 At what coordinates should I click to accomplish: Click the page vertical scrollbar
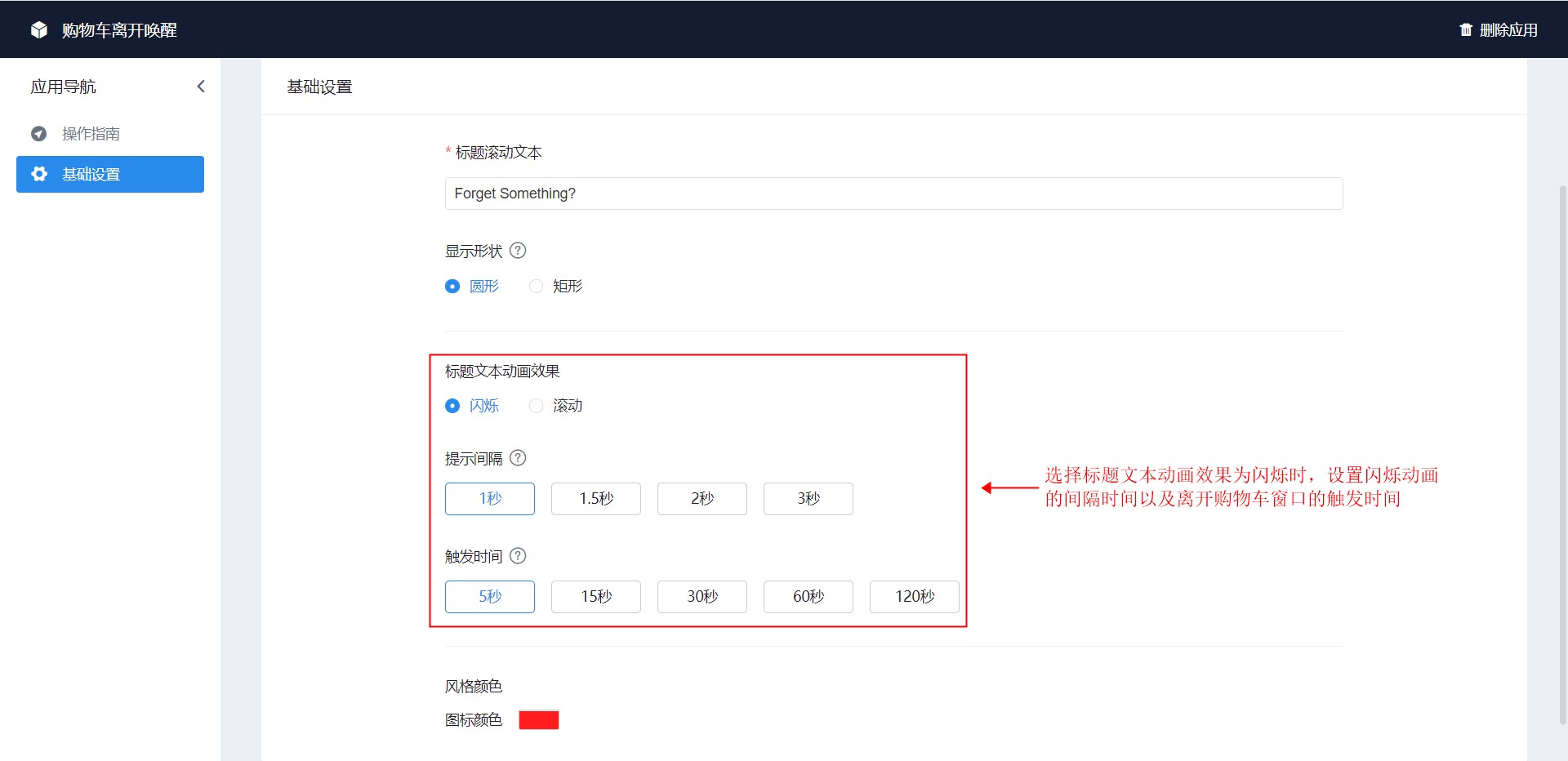(1562, 454)
